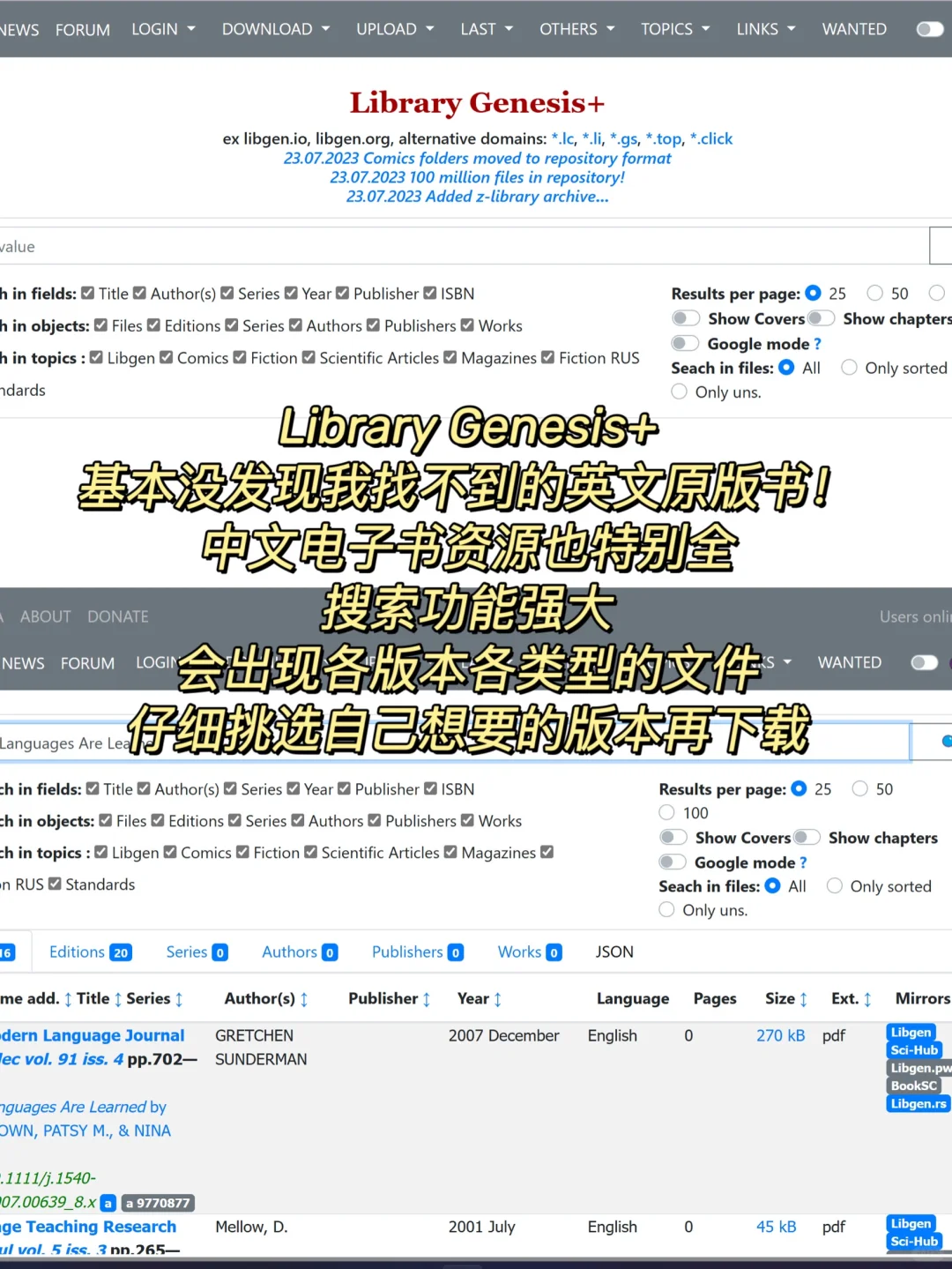Expand the TOPICS dropdown menu
This screenshot has height=1269, width=952.
675,29
